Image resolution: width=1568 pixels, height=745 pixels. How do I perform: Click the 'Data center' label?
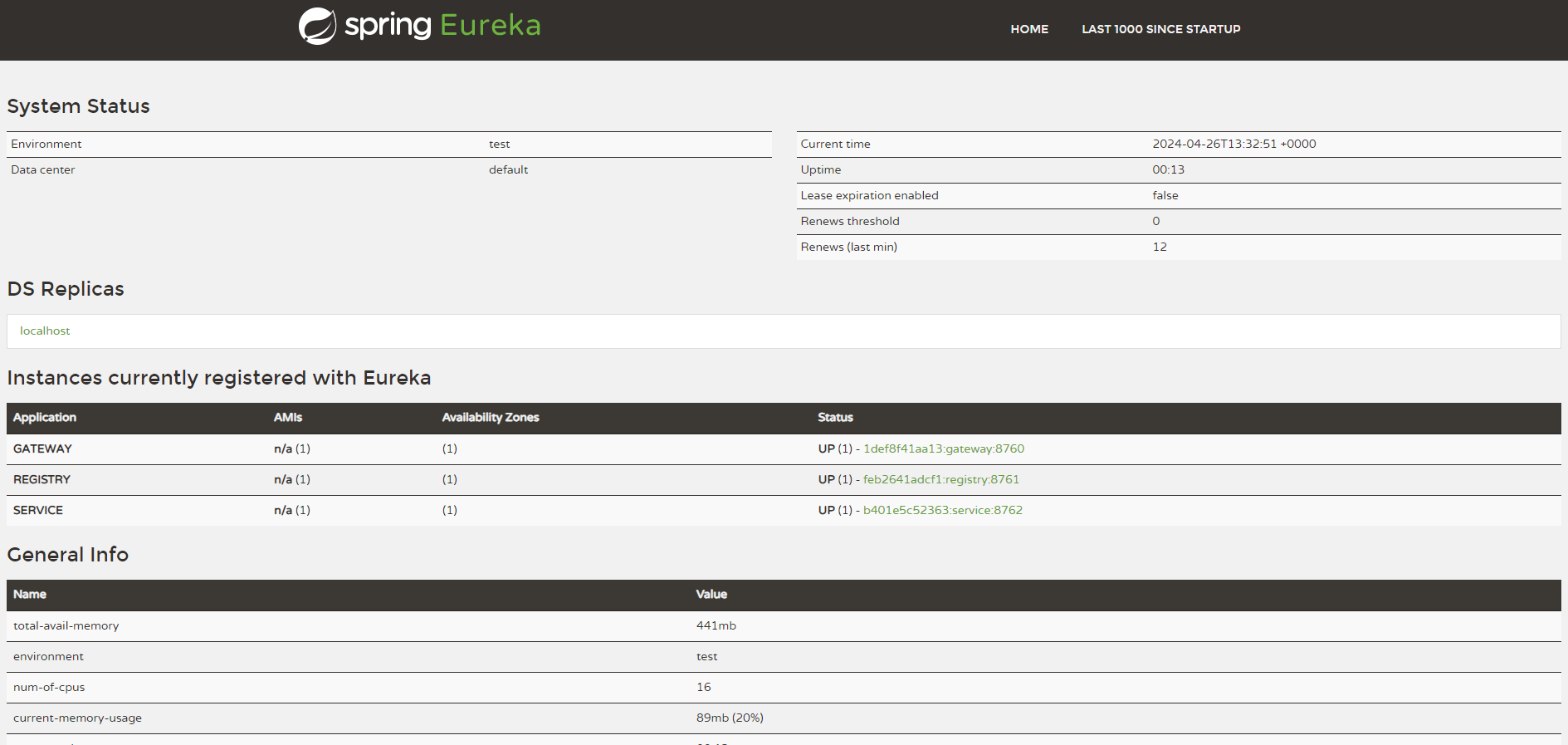coord(43,169)
